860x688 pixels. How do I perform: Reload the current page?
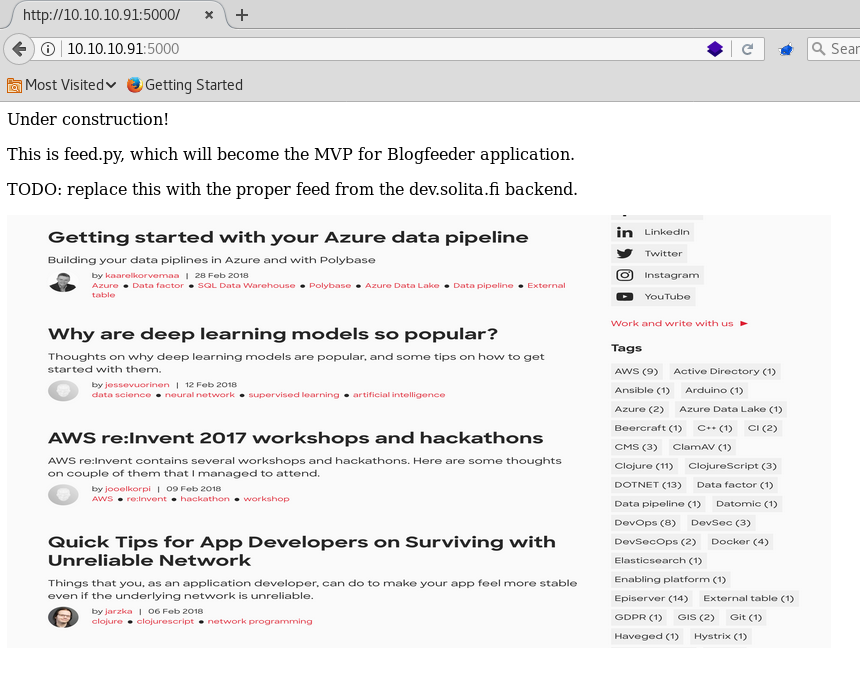(747, 49)
